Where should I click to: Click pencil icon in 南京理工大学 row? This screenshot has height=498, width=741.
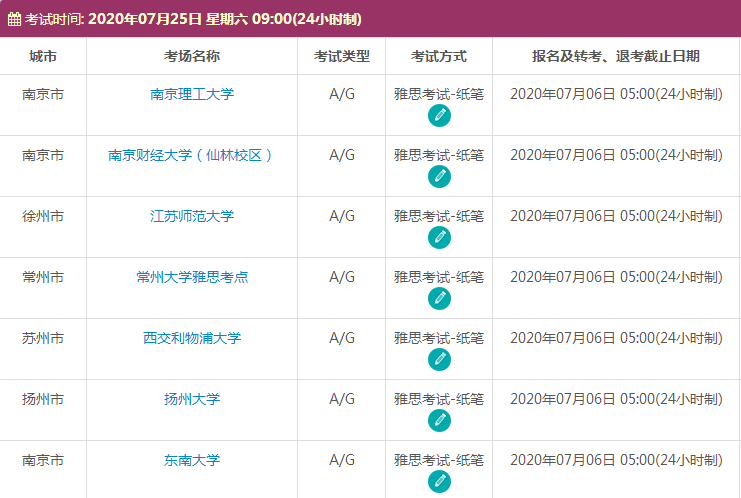(x=439, y=116)
